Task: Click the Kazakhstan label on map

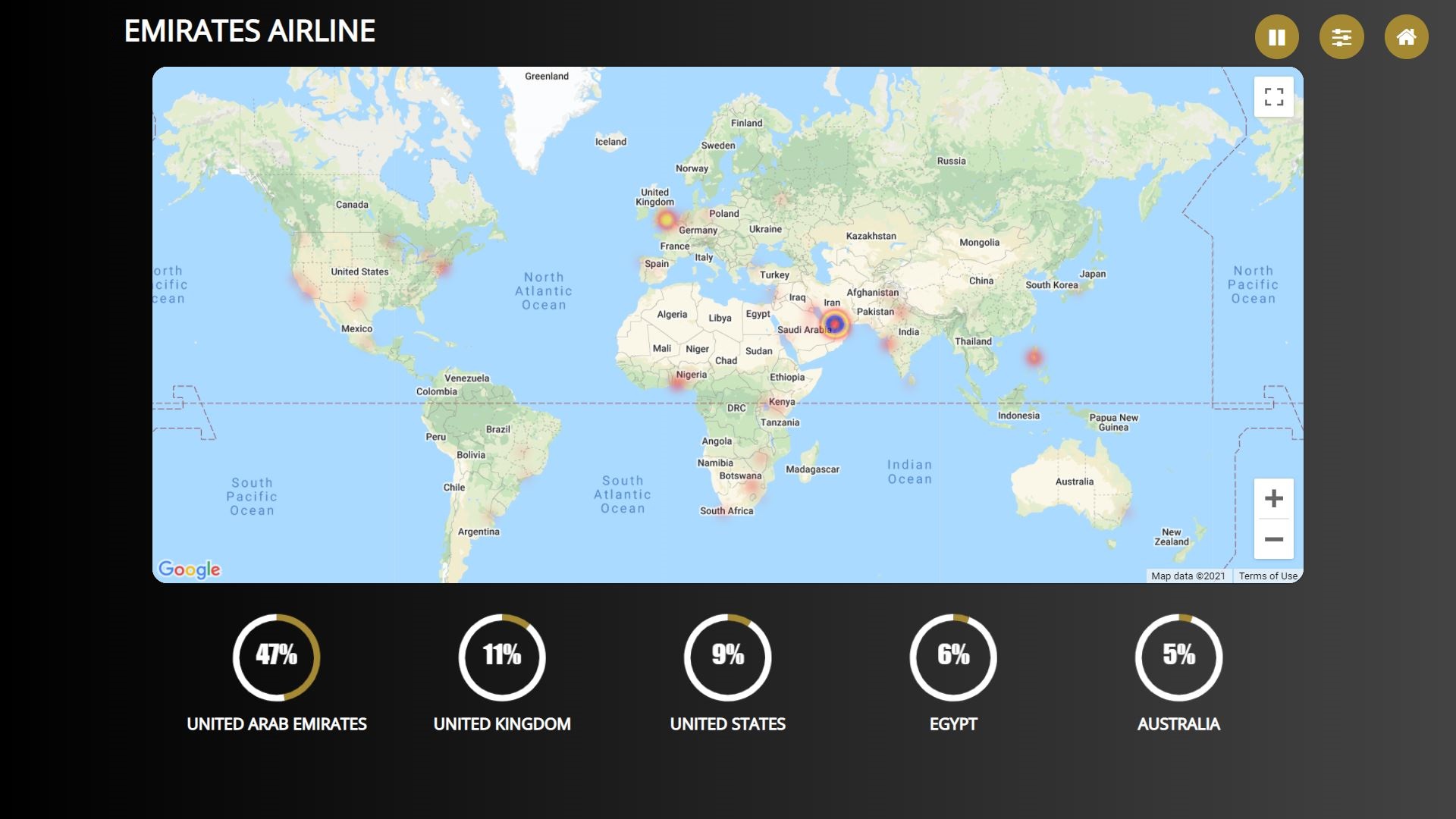Action: [871, 237]
